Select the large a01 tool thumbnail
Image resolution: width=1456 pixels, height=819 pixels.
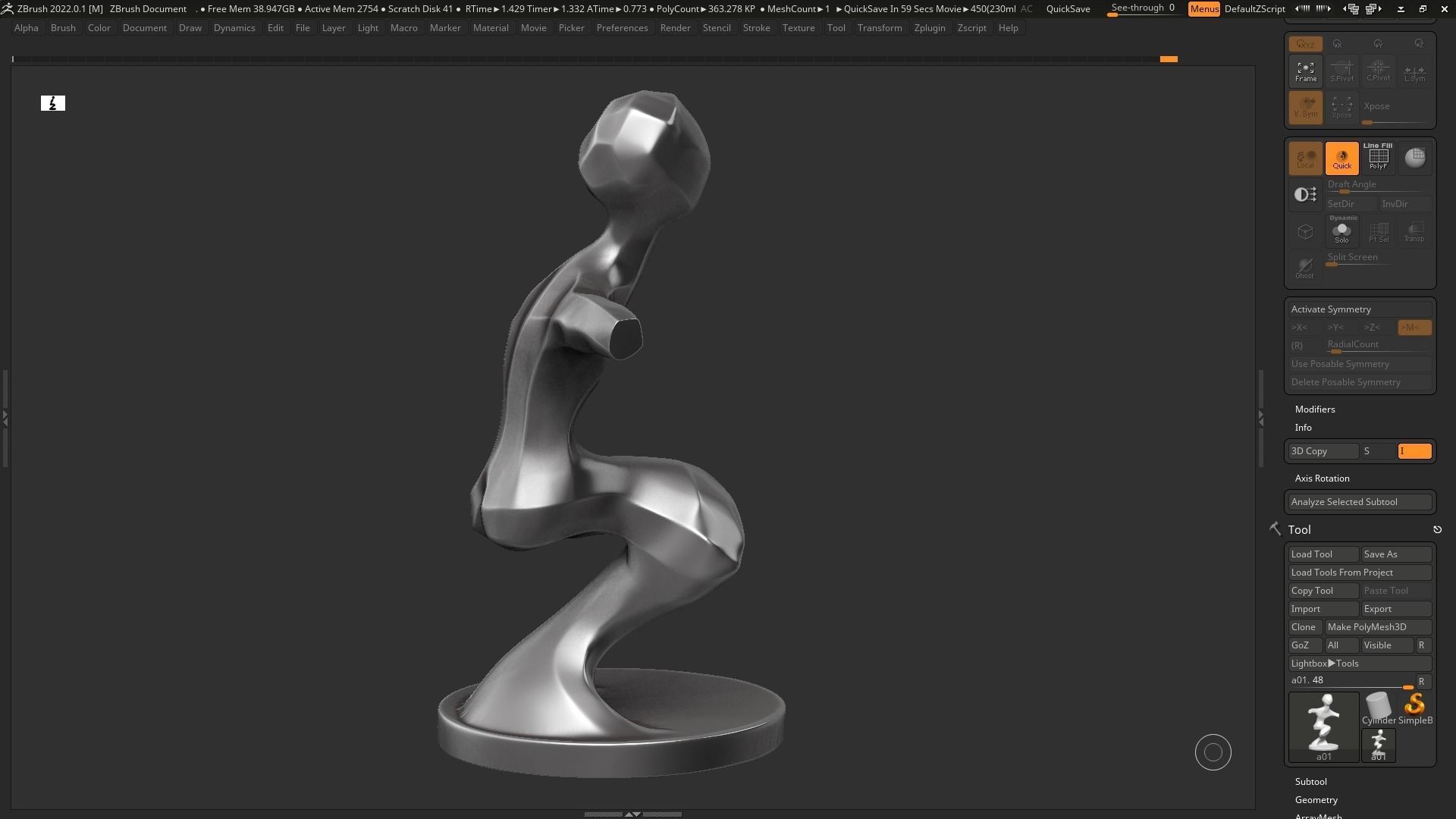tap(1323, 726)
